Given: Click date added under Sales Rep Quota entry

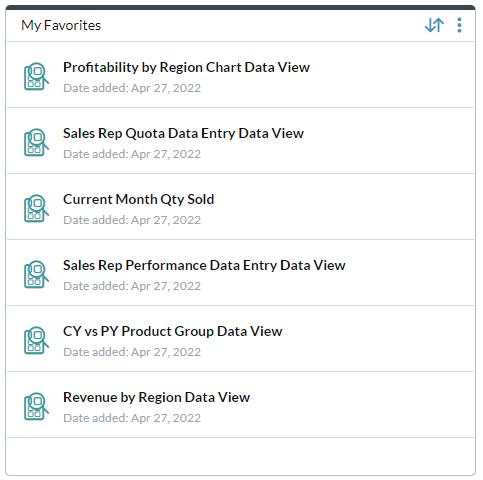Looking at the screenshot, I should pyautogui.click(x=132, y=154).
